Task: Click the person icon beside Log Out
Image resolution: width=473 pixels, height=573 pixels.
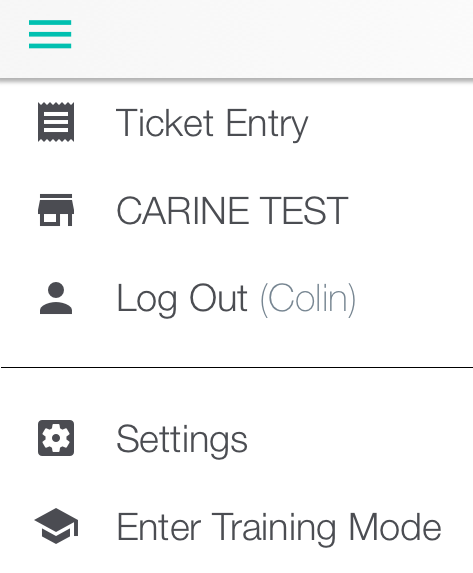Action: [x=56, y=298]
